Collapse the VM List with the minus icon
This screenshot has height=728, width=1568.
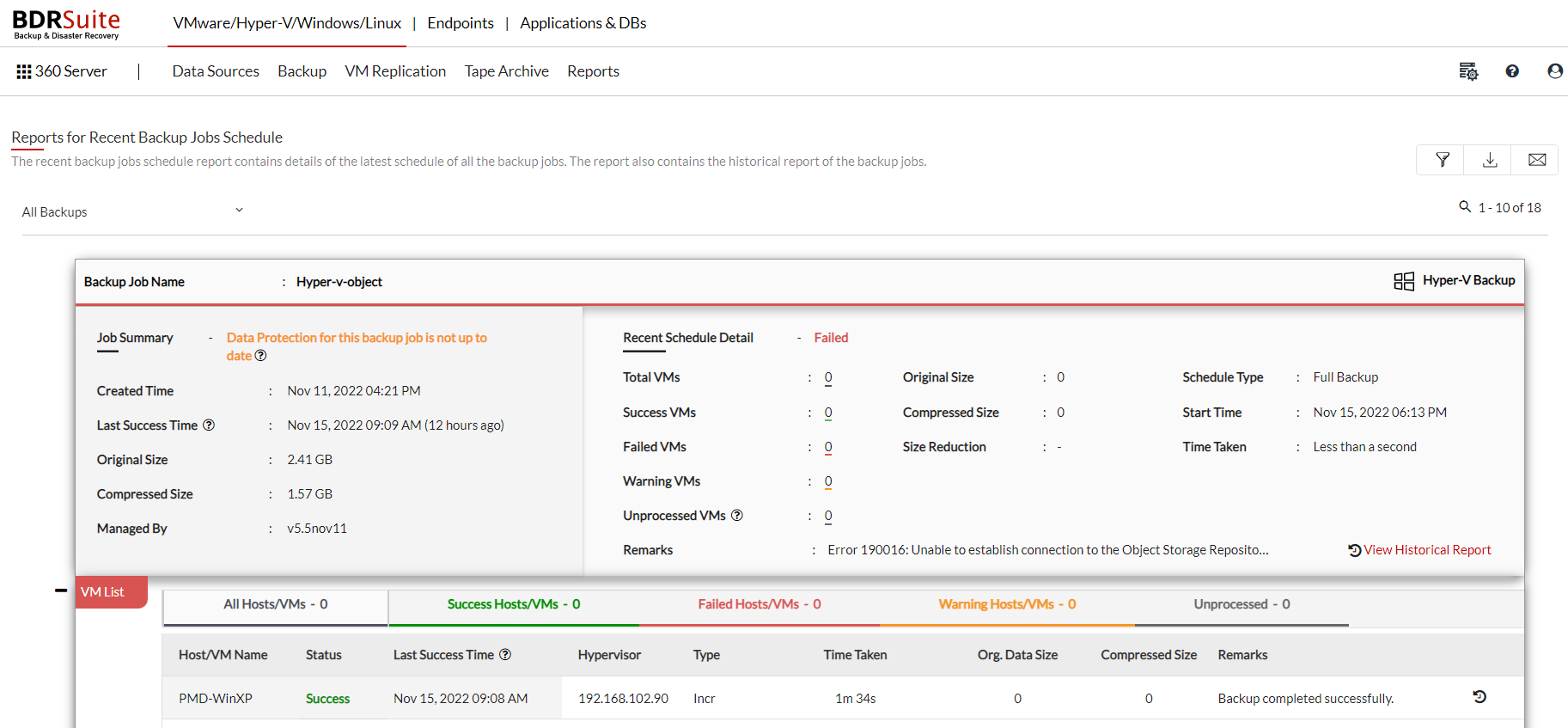click(x=61, y=590)
